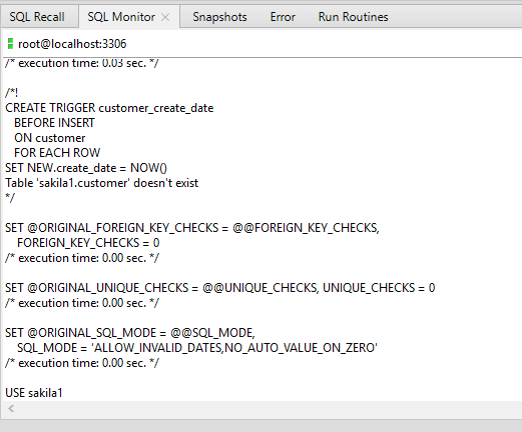The image size is (522, 432).
Task: Close the SQL Monitor tab
Action: coord(165,17)
